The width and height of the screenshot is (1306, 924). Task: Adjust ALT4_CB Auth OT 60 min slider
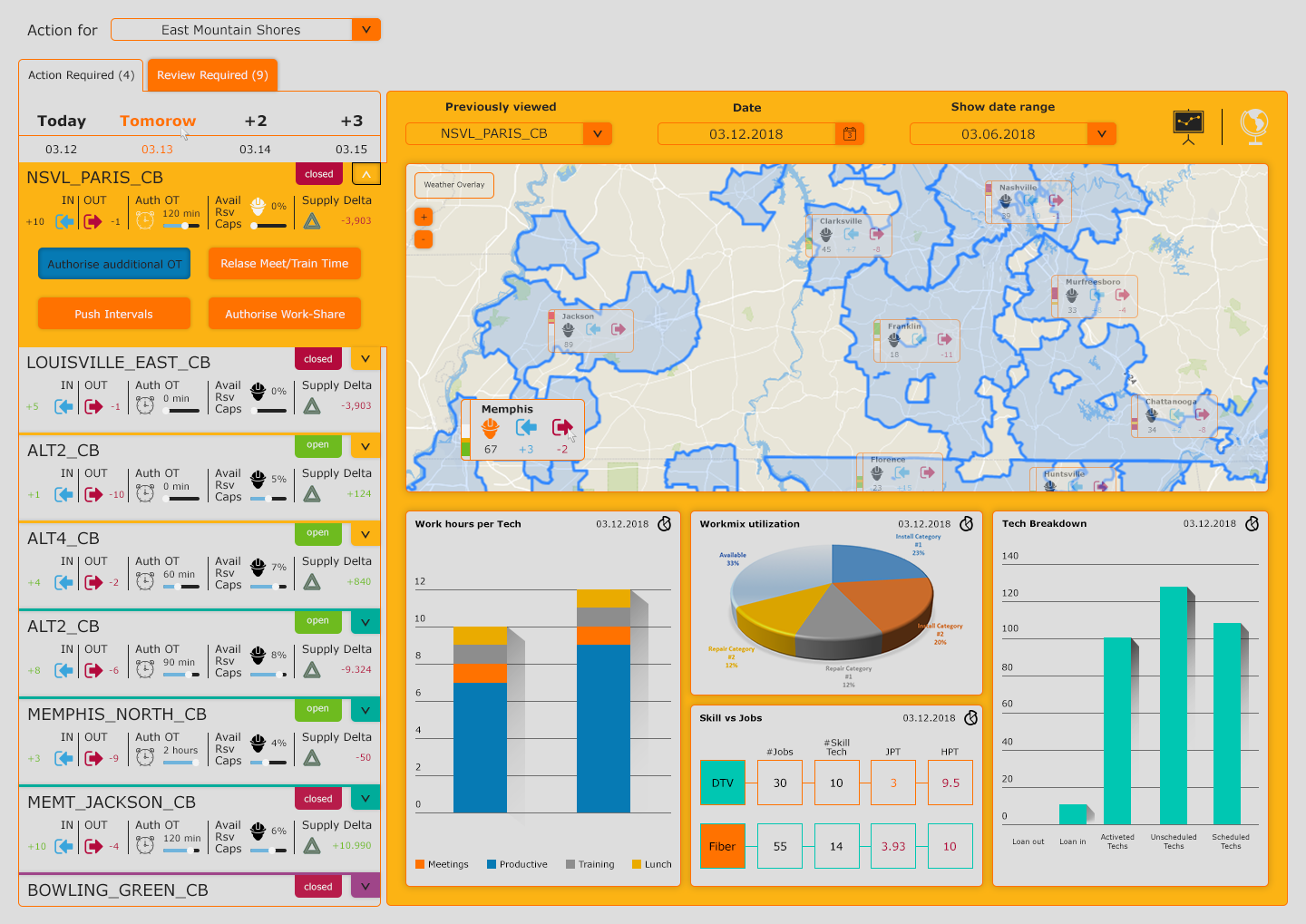[x=181, y=587]
